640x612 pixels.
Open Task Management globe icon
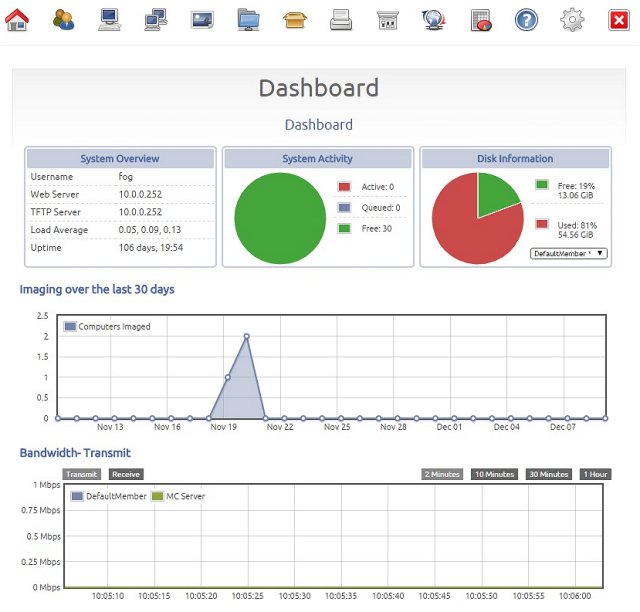tap(433, 20)
